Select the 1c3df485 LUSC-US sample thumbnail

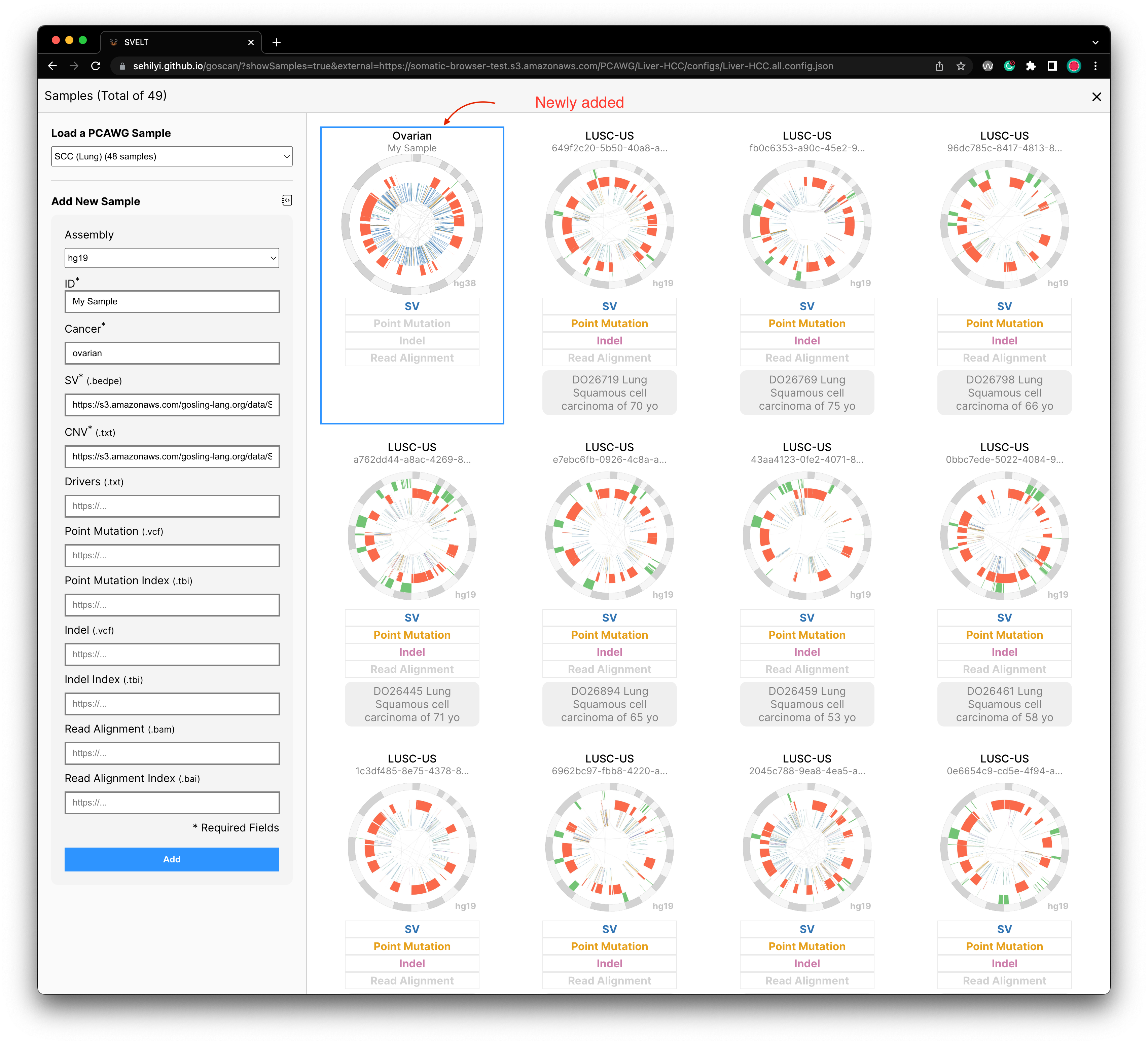click(x=412, y=848)
